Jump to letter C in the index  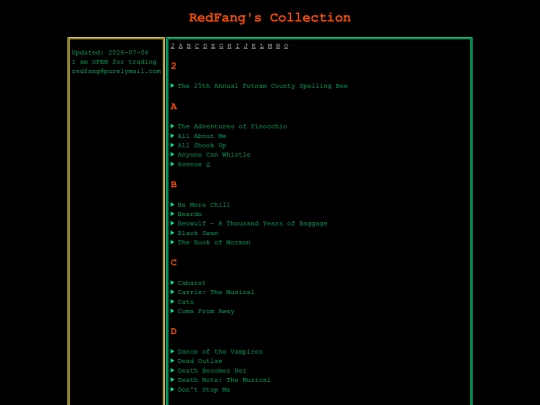click(197, 46)
